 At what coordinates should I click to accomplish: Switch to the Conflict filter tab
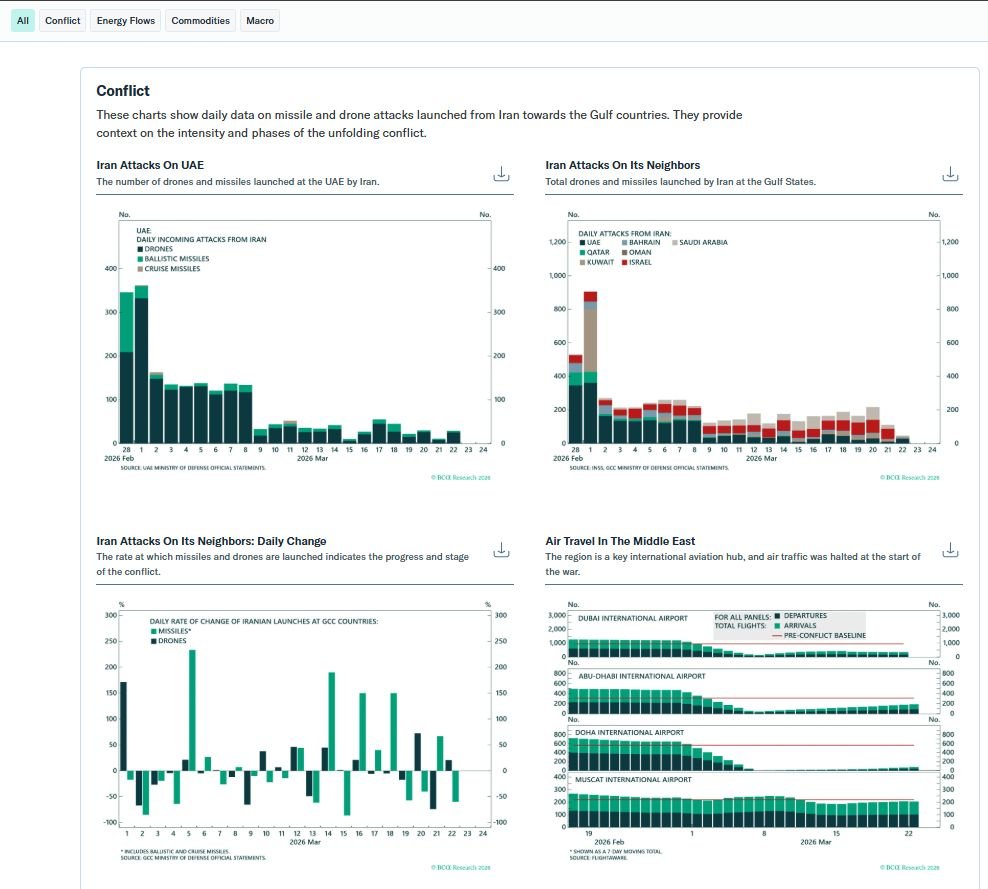pos(62,20)
